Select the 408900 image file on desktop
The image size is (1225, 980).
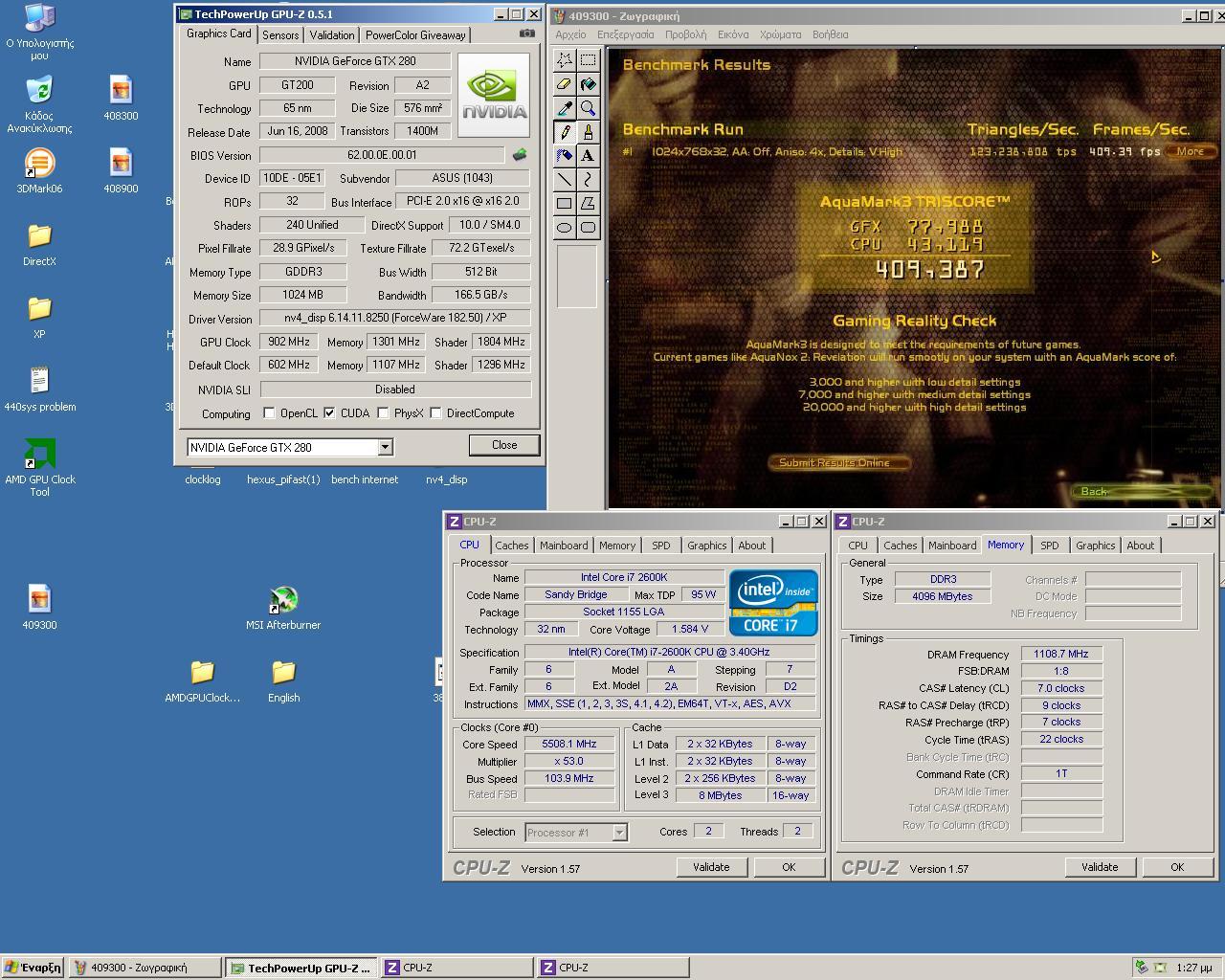click(121, 171)
